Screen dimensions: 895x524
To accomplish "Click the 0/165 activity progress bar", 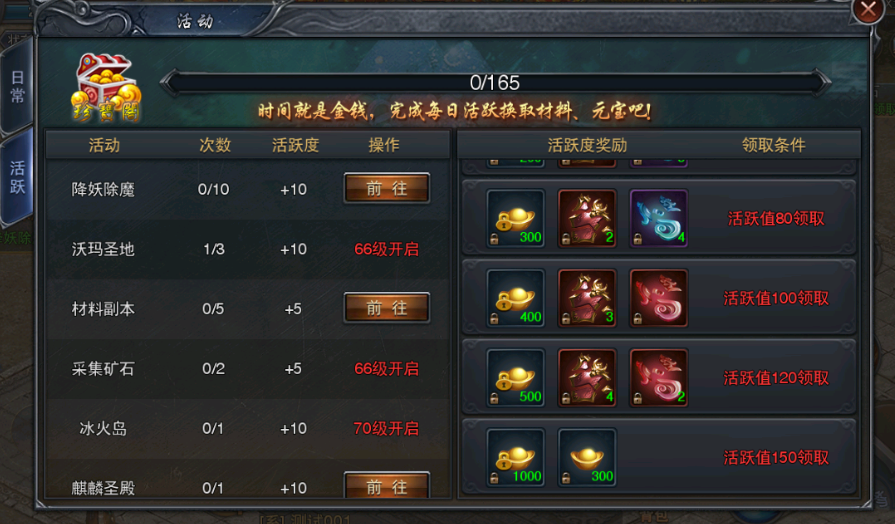I will pyautogui.click(x=495, y=83).
